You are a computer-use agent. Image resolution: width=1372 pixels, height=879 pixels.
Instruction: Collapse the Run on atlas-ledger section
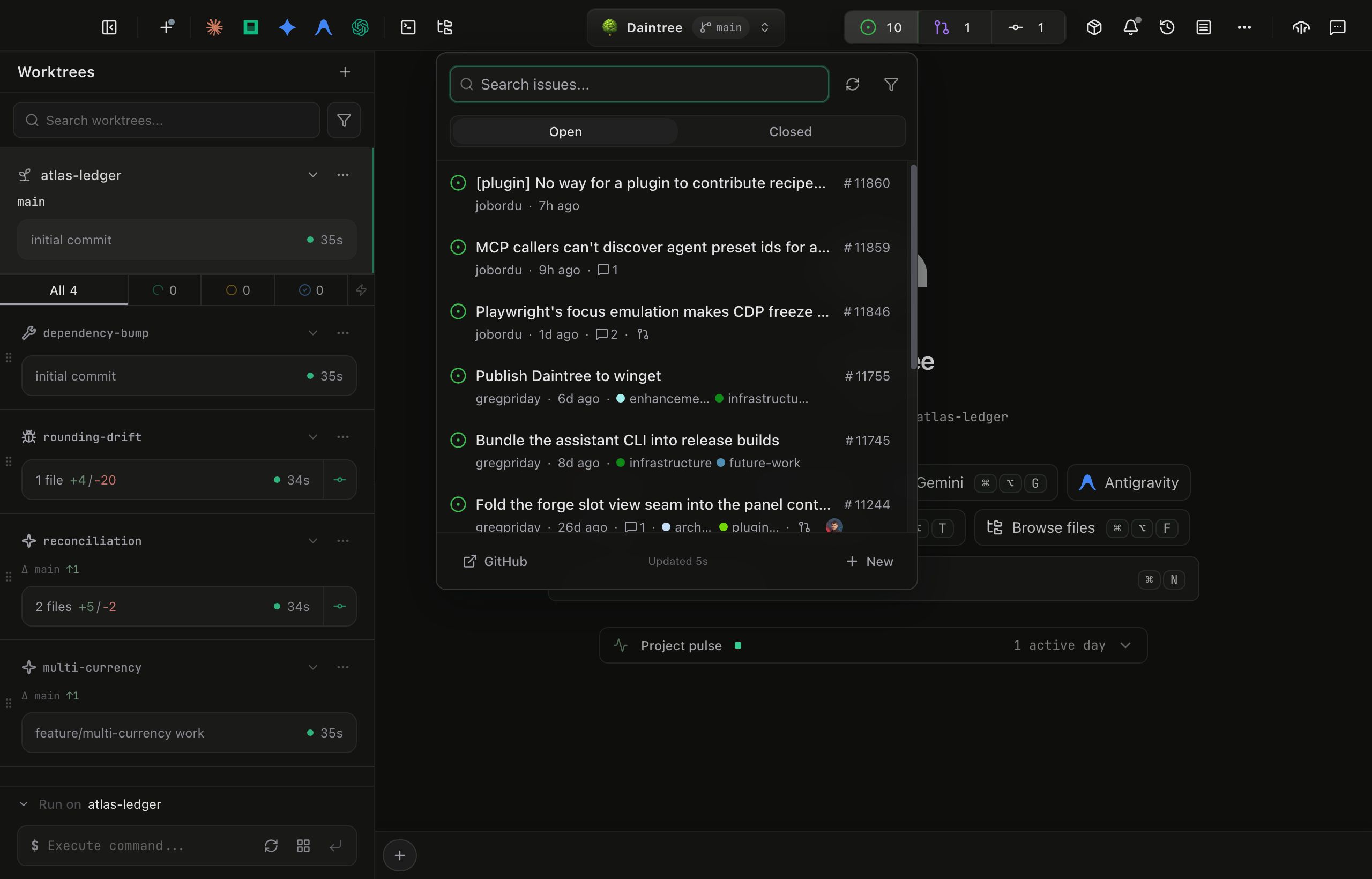(x=24, y=804)
